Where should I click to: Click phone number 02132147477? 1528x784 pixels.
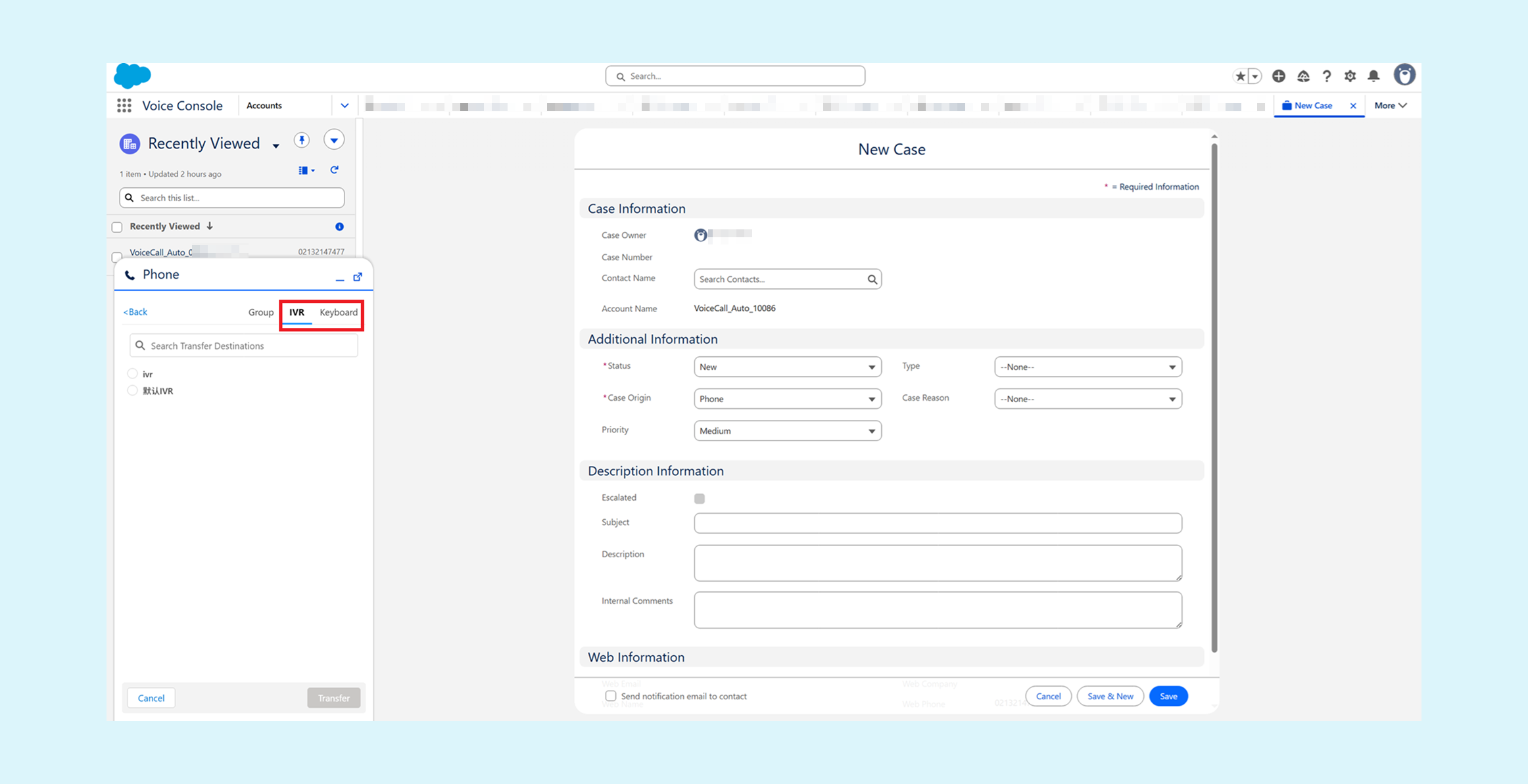click(x=321, y=252)
